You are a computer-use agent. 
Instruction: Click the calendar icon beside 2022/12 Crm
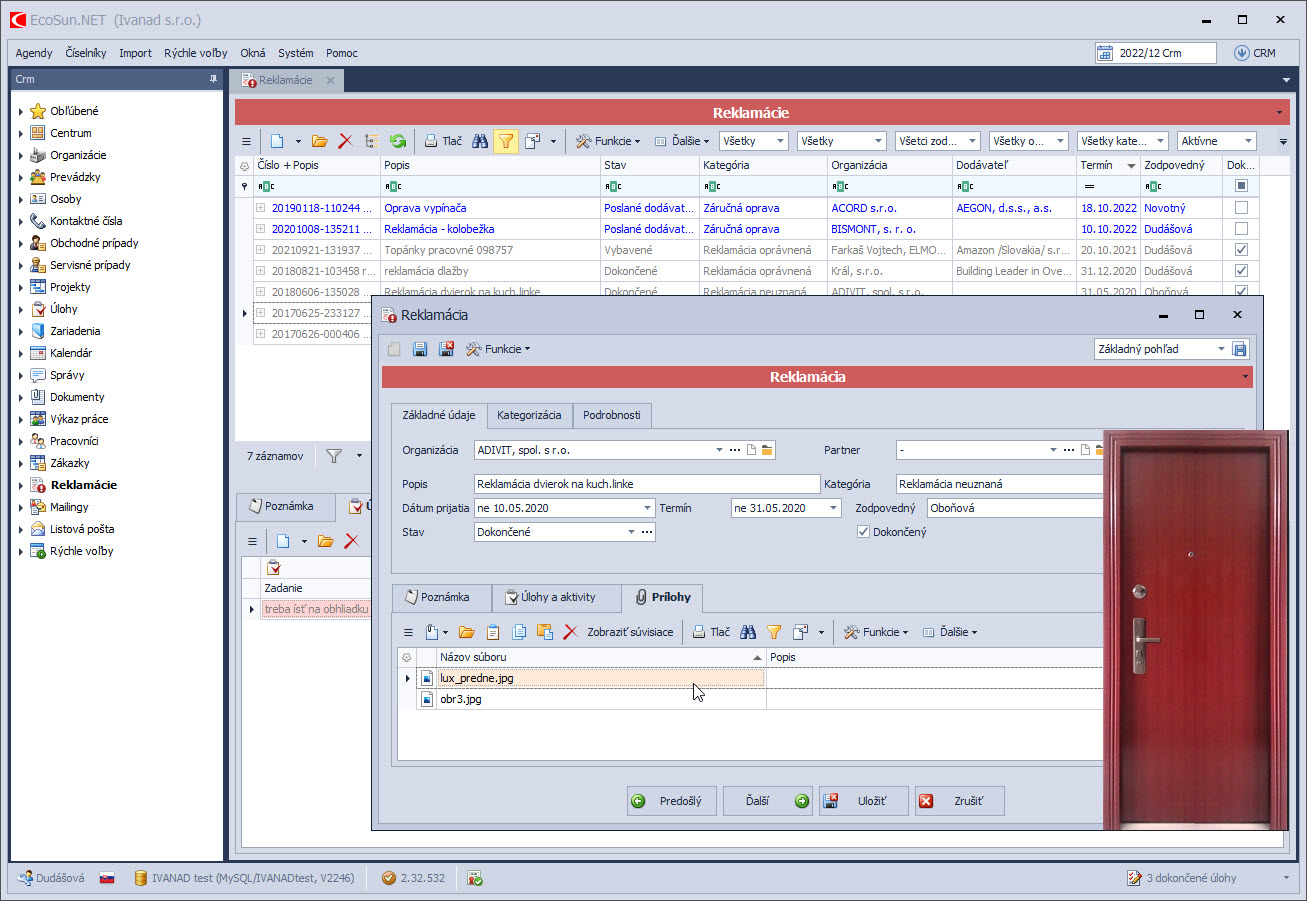coord(1104,53)
